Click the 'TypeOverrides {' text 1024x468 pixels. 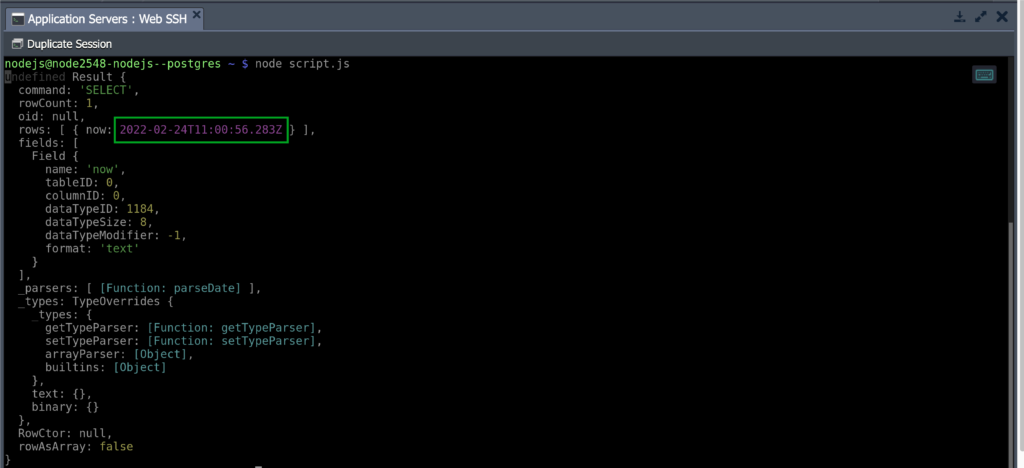123,301
